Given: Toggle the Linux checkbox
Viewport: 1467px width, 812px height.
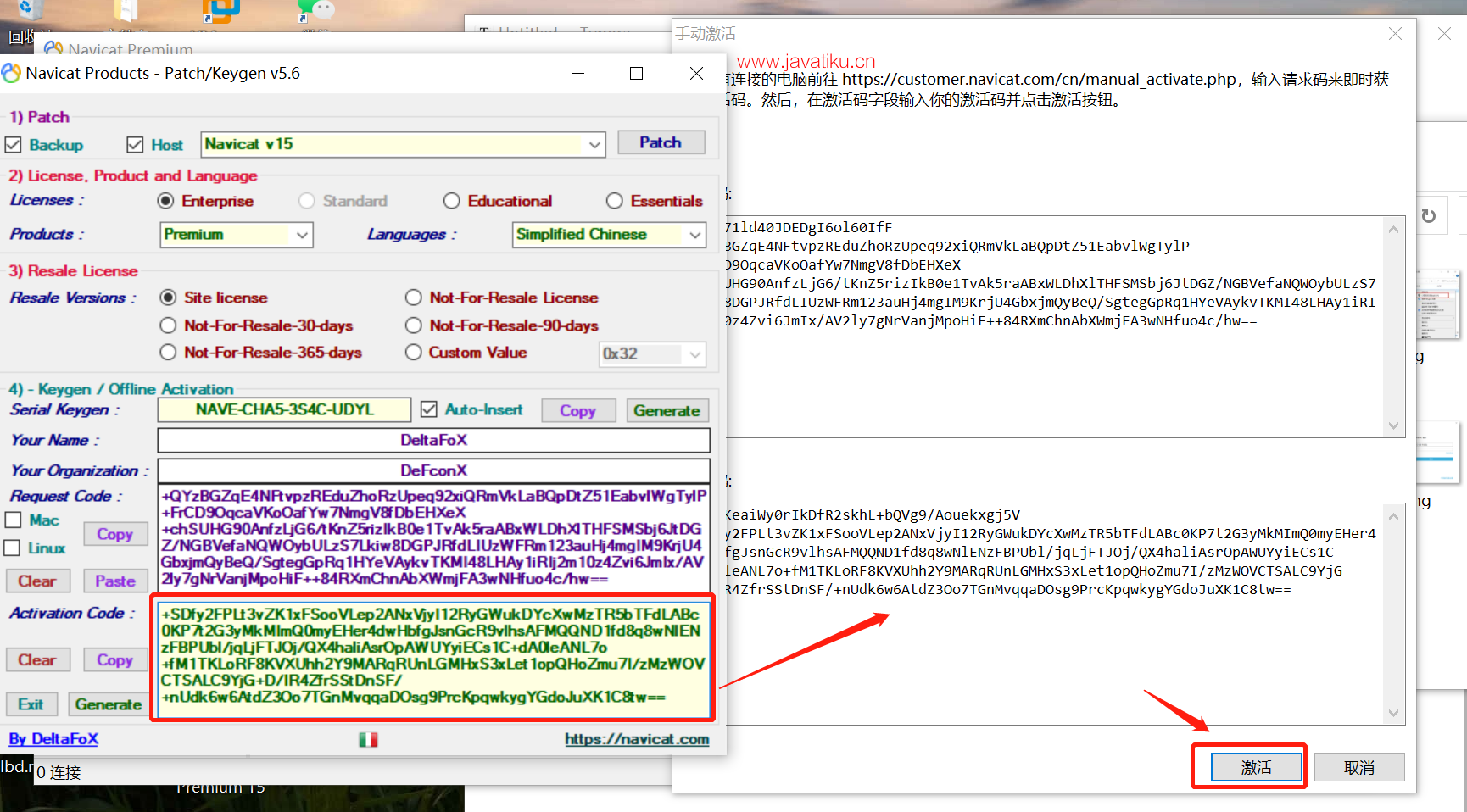Looking at the screenshot, I should 13,548.
